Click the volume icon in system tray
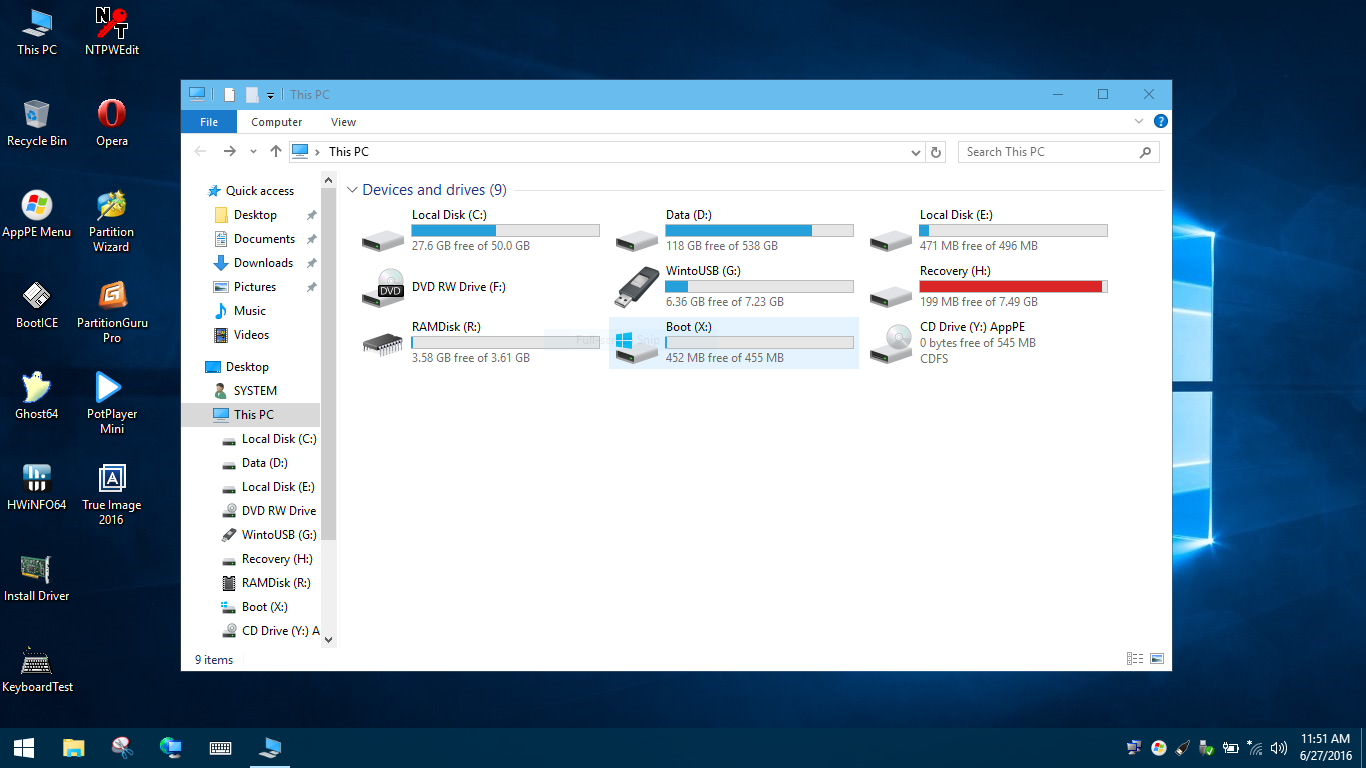1366x768 pixels. [1278, 748]
